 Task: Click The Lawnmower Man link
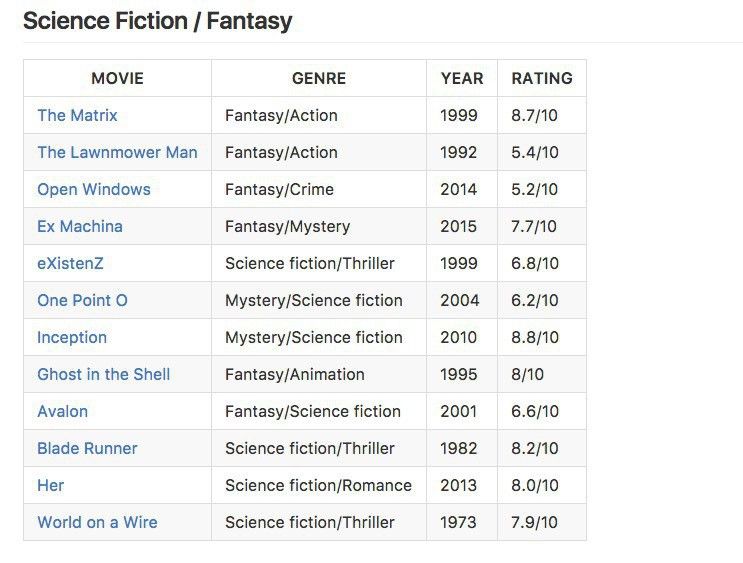[117, 153]
